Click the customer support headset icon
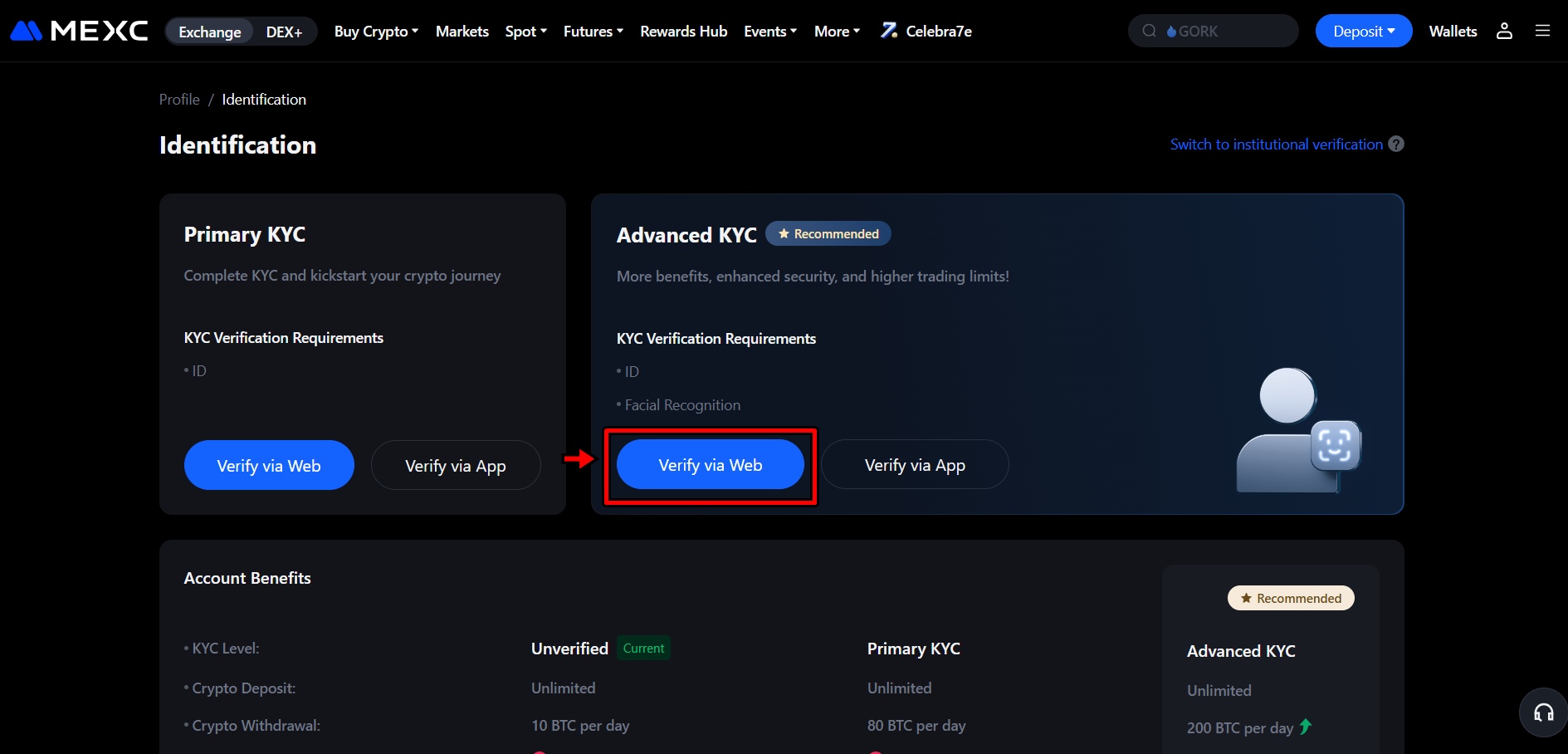1568x754 pixels. 1543,712
